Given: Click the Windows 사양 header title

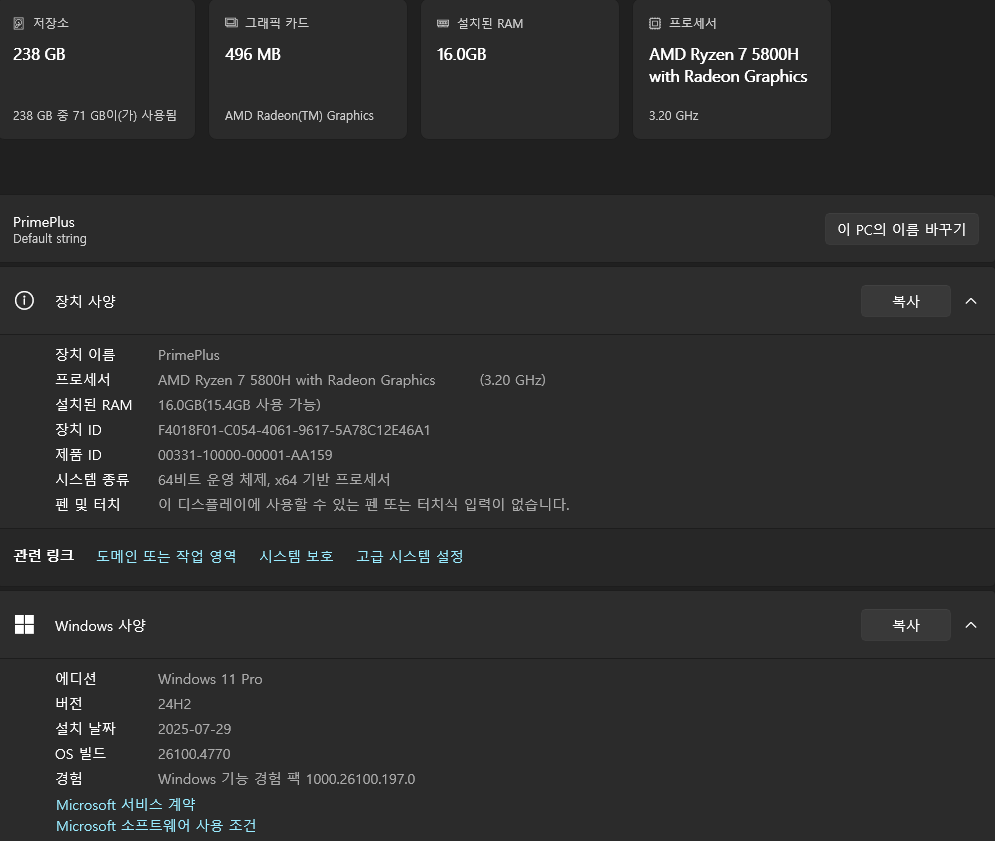Looking at the screenshot, I should tap(100, 625).
